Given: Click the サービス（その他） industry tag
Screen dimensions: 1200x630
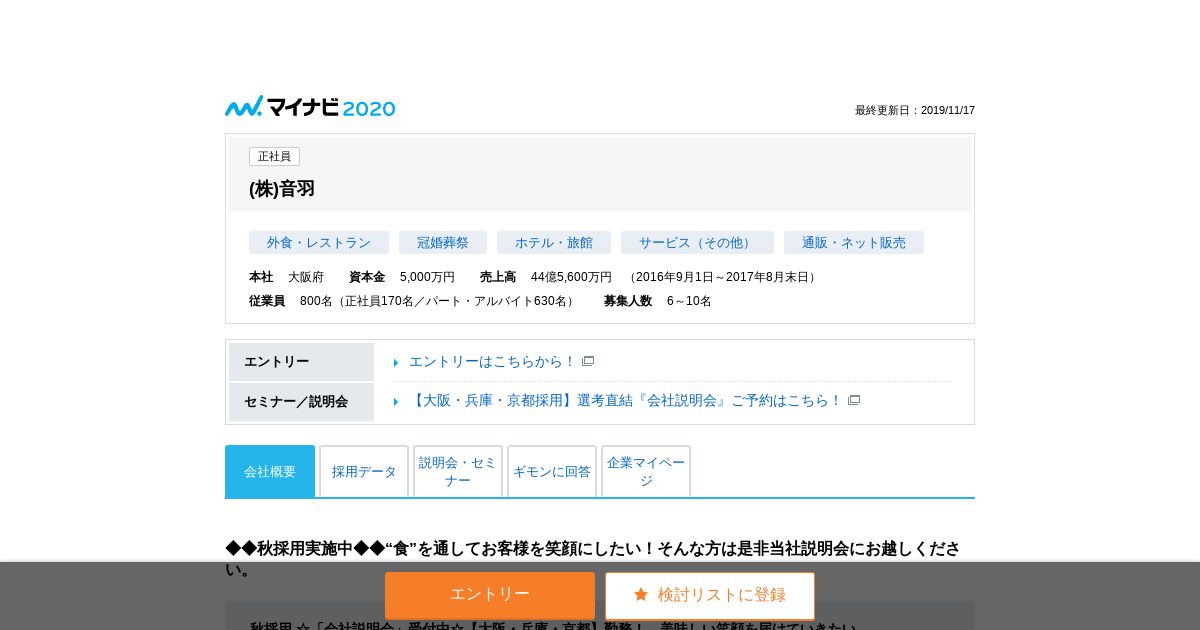Looking at the screenshot, I should coord(697,242).
